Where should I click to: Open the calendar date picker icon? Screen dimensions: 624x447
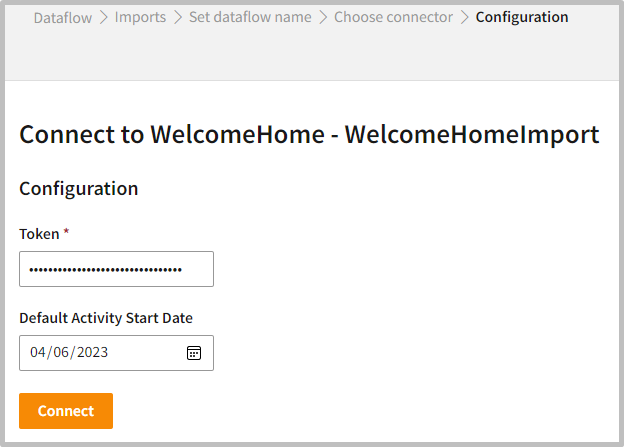tap(194, 353)
